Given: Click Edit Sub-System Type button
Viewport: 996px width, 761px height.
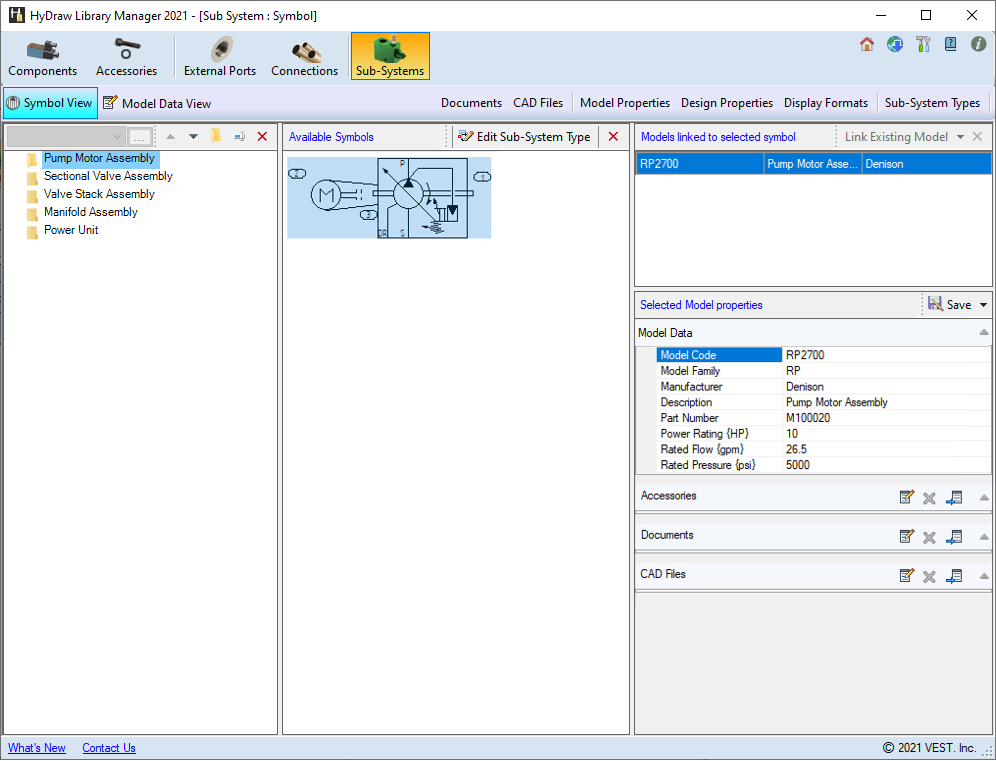Looking at the screenshot, I should [x=525, y=137].
